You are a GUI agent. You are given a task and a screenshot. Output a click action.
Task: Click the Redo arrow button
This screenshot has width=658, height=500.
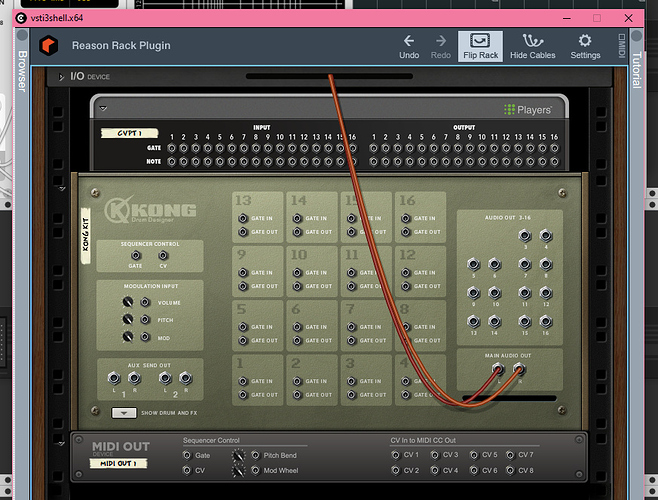pyautogui.click(x=441, y=47)
